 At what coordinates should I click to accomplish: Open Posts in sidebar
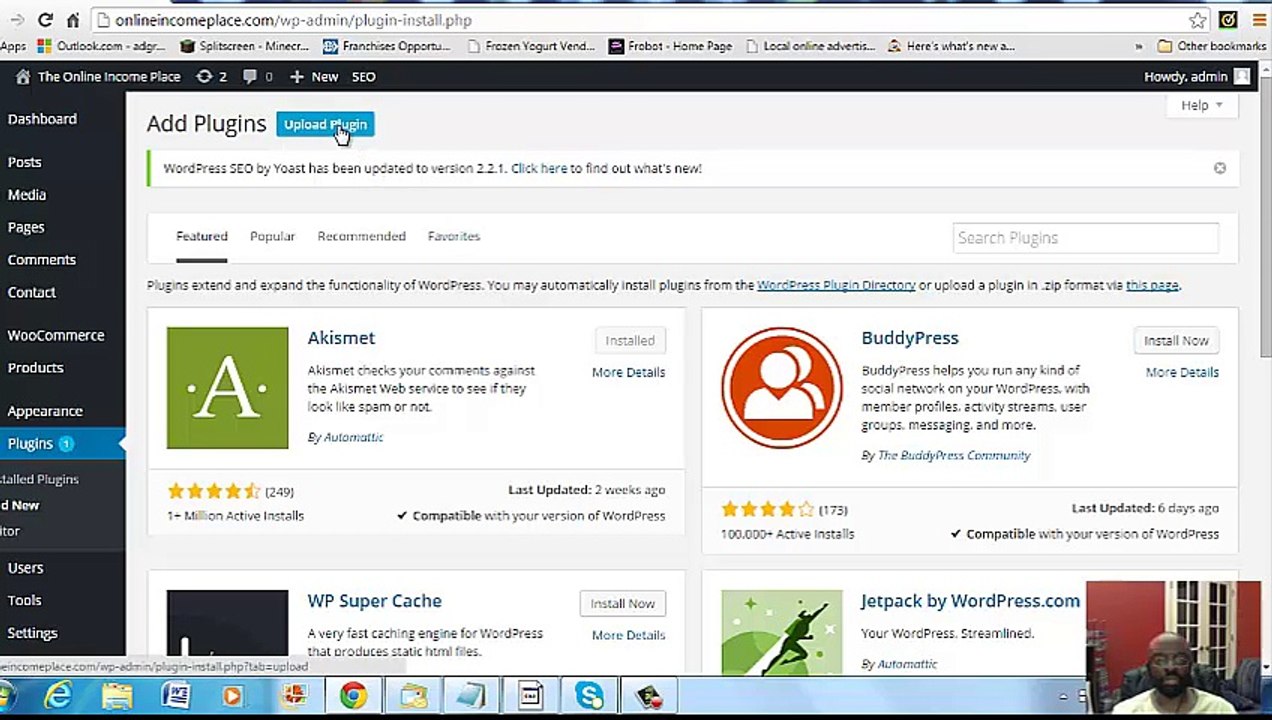click(25, 162)
